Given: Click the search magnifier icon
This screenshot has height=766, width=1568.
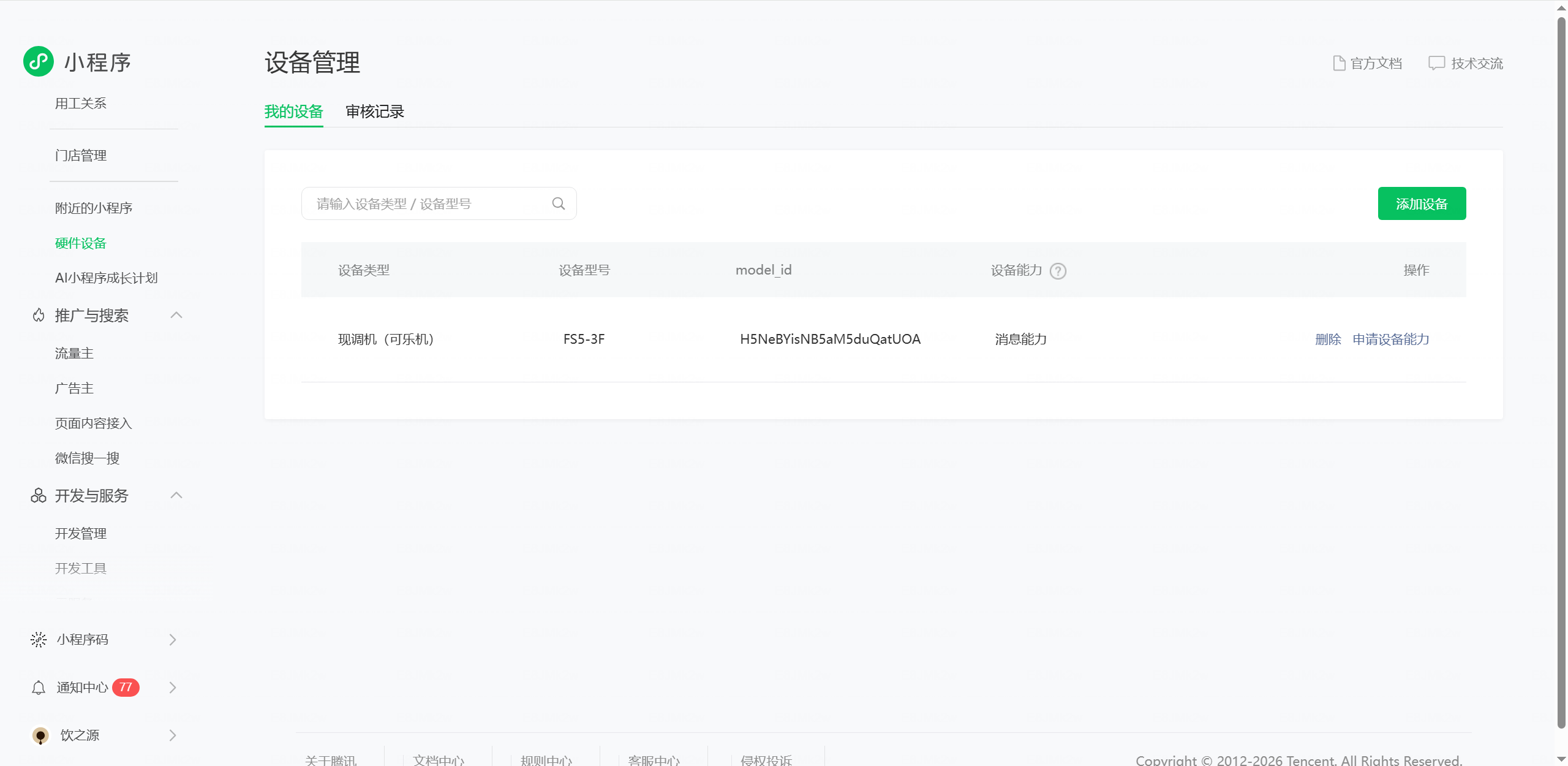Looking at the screenshot, I should pyautogui.click(x=558, y=203).
